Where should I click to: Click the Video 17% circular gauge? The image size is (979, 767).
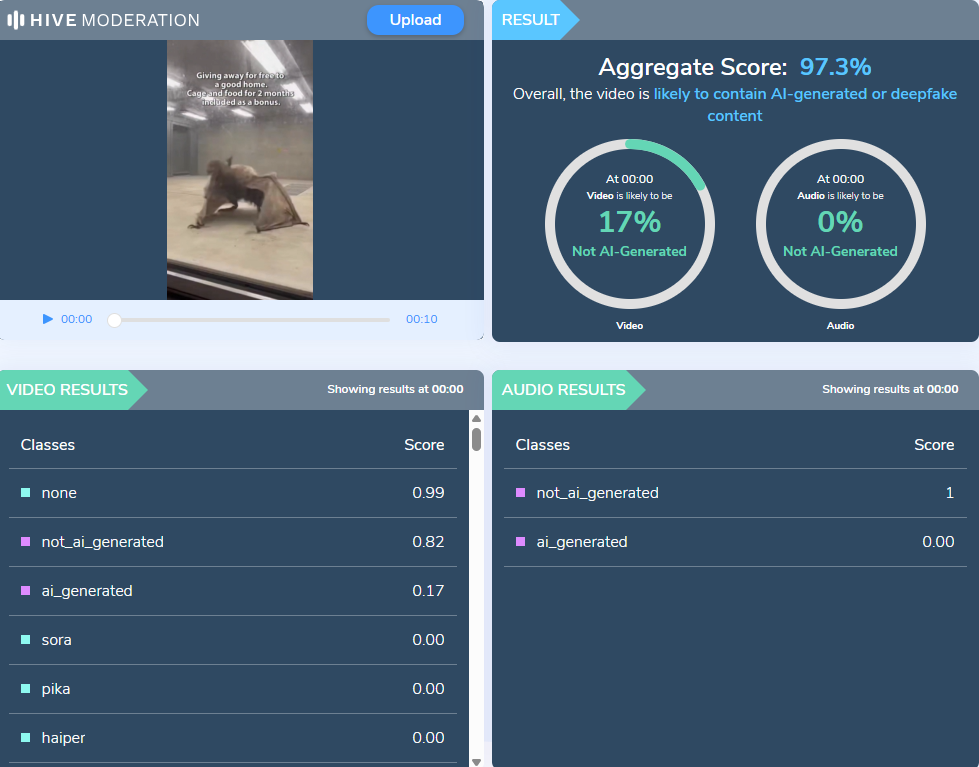pos(629,224)
